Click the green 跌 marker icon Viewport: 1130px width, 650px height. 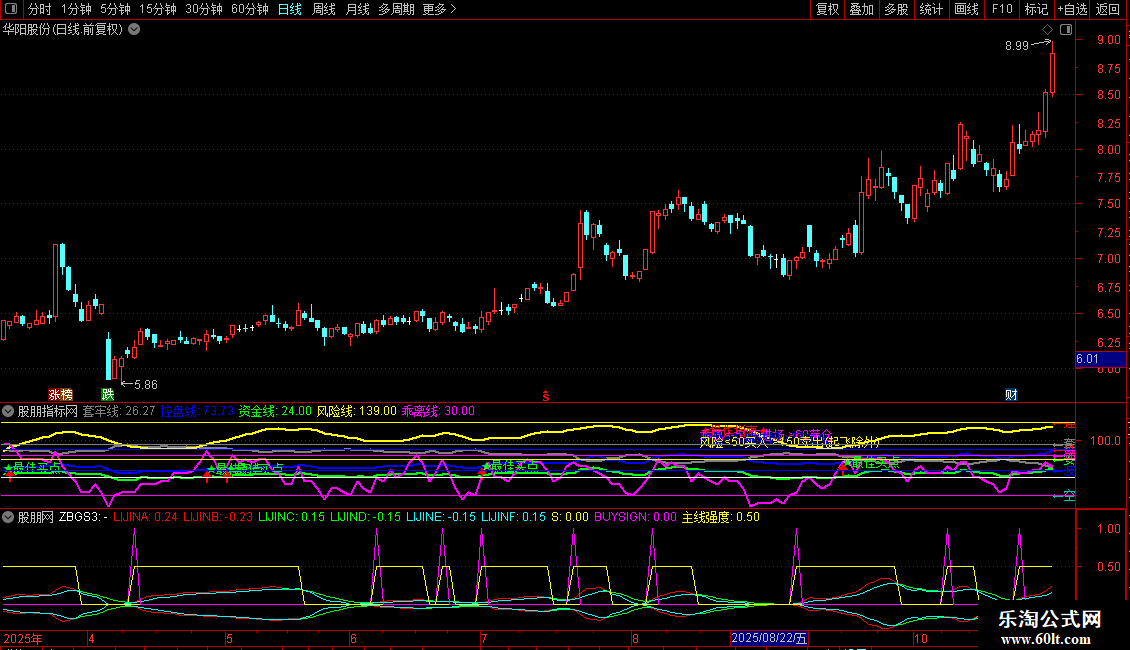107,394
